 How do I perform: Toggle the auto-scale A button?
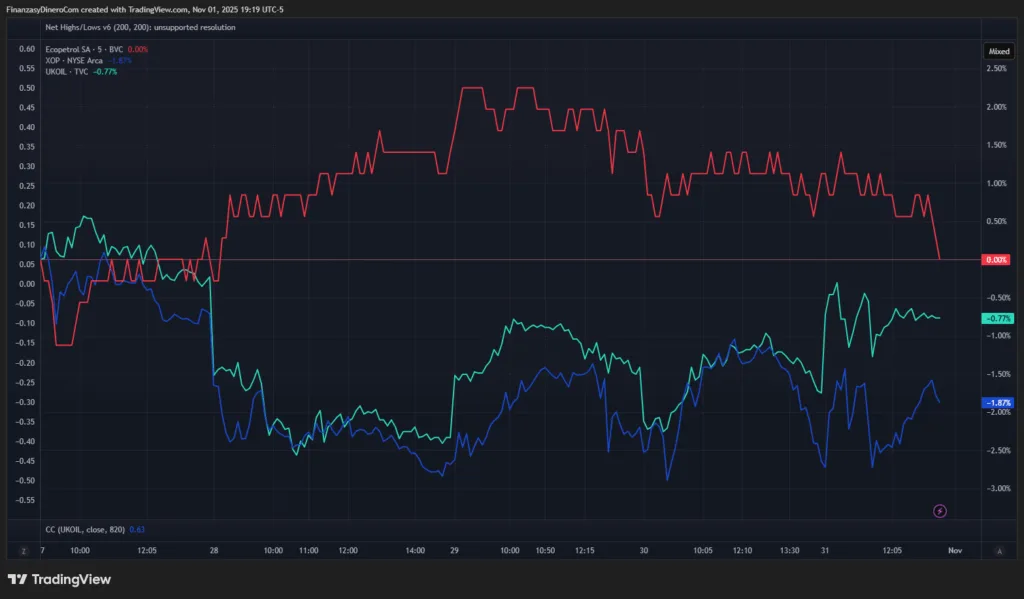998,550
